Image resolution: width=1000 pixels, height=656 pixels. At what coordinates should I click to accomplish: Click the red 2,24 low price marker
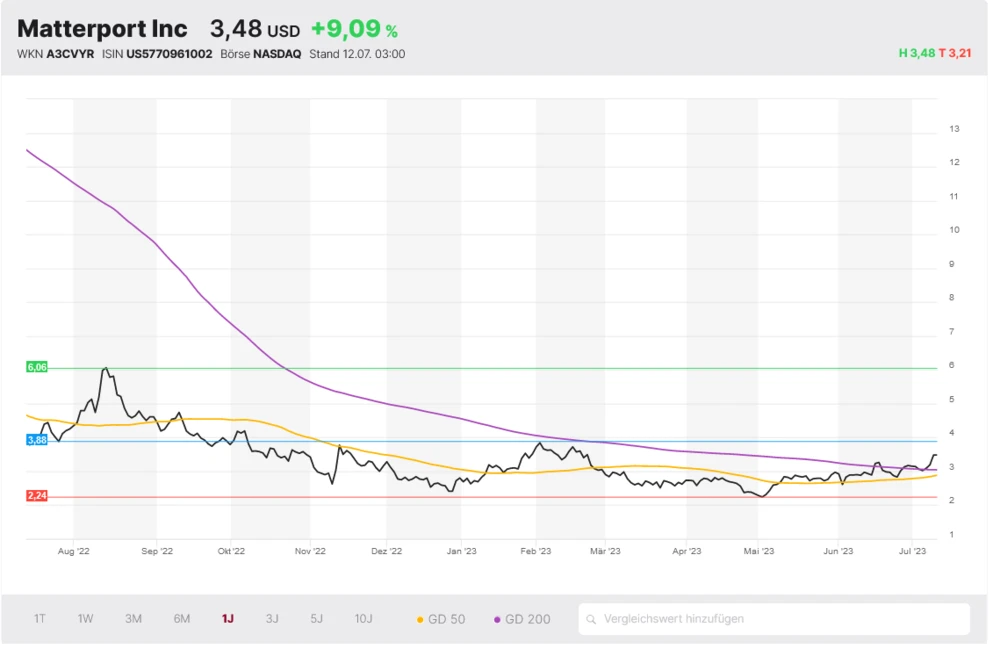click(x=37, y=496)
